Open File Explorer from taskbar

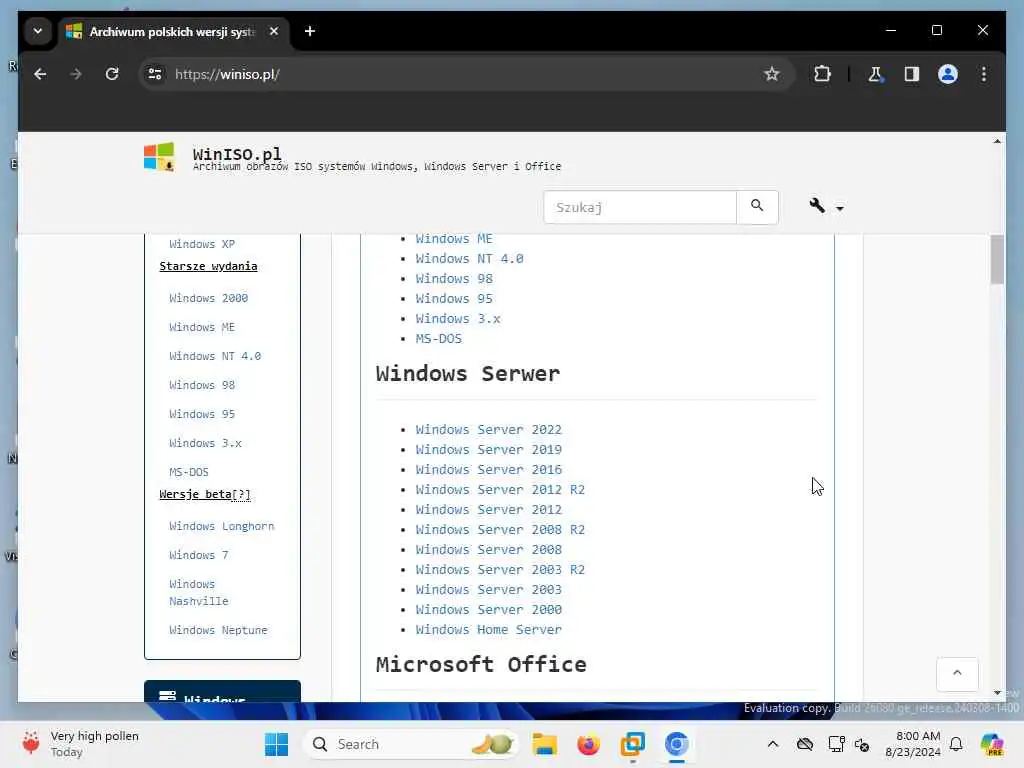point(544,744)
